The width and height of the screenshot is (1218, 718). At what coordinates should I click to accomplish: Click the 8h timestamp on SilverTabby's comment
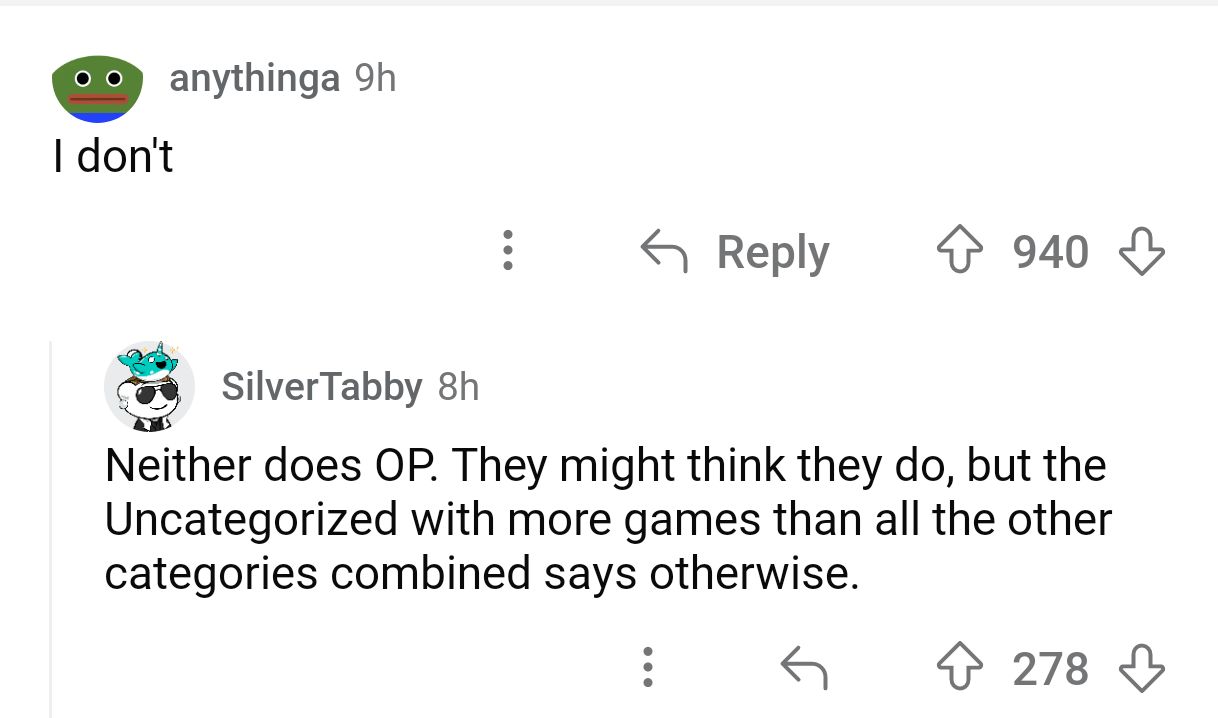pyautogui.click(x=459, y=387)
